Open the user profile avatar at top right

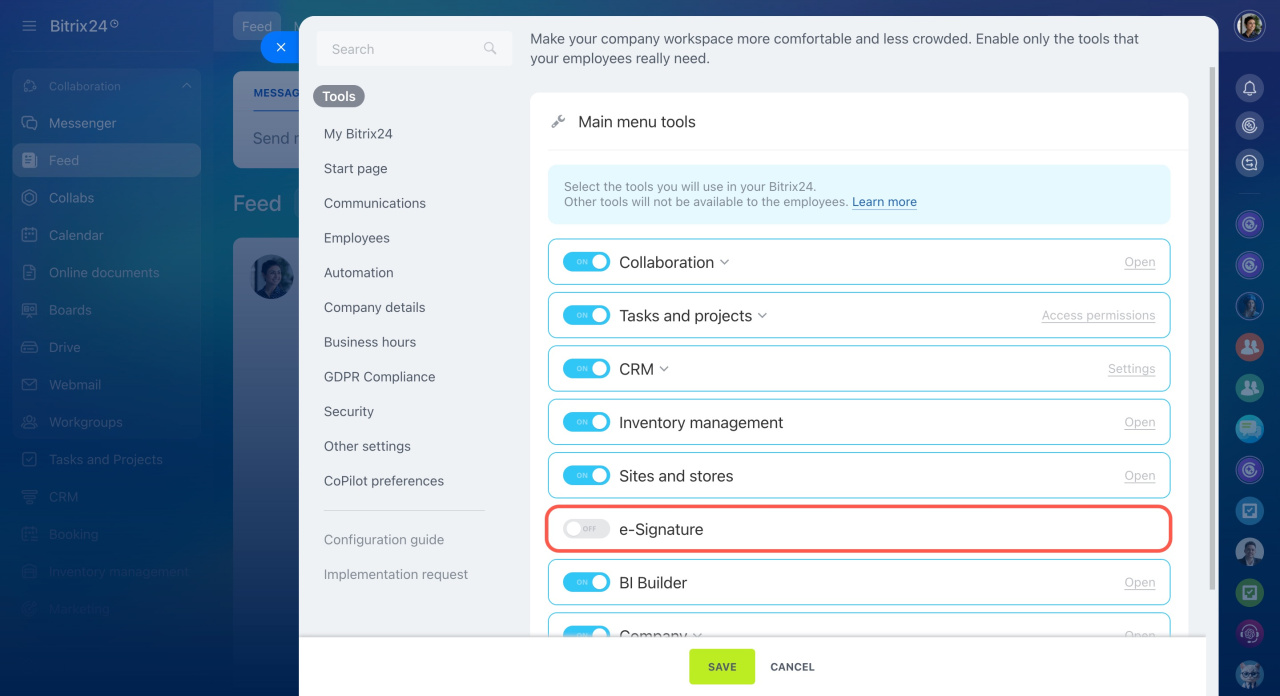(x=1249, y=26)
